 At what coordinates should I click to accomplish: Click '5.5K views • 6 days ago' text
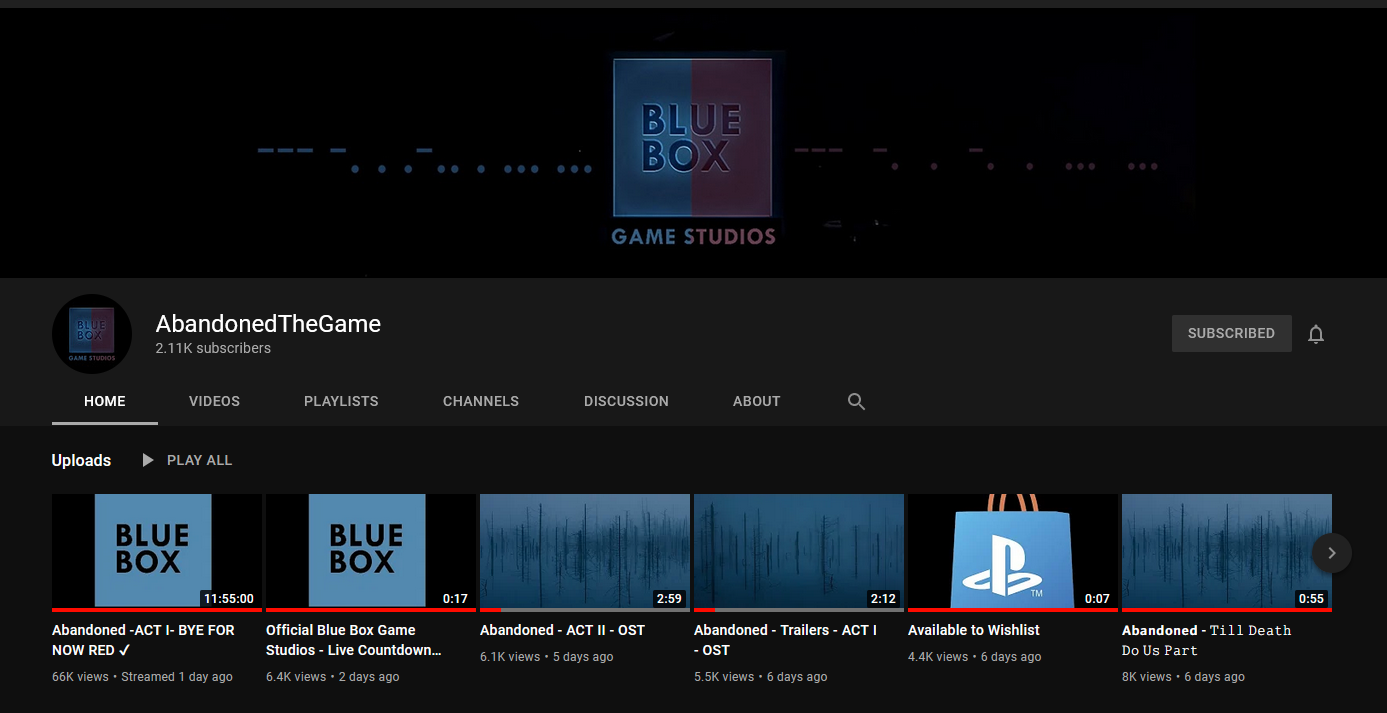coord(761,677)
